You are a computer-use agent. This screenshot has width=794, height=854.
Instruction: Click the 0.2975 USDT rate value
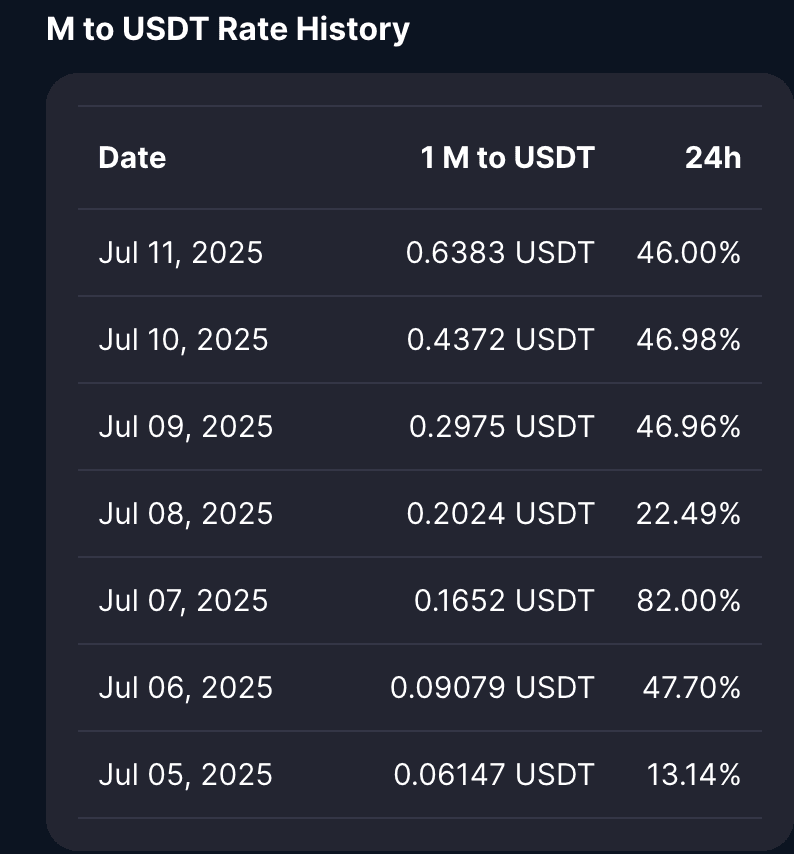pos(501,427)
